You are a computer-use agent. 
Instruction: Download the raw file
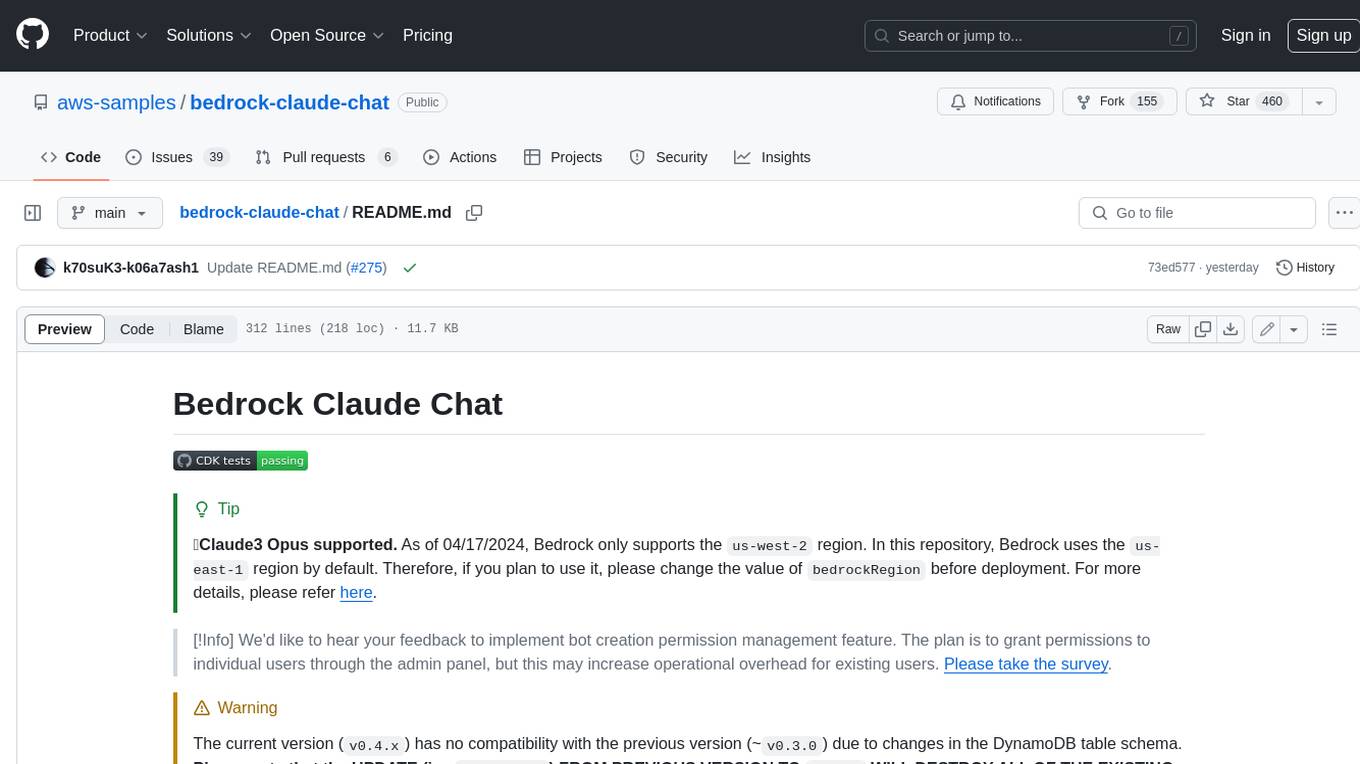1231,329
